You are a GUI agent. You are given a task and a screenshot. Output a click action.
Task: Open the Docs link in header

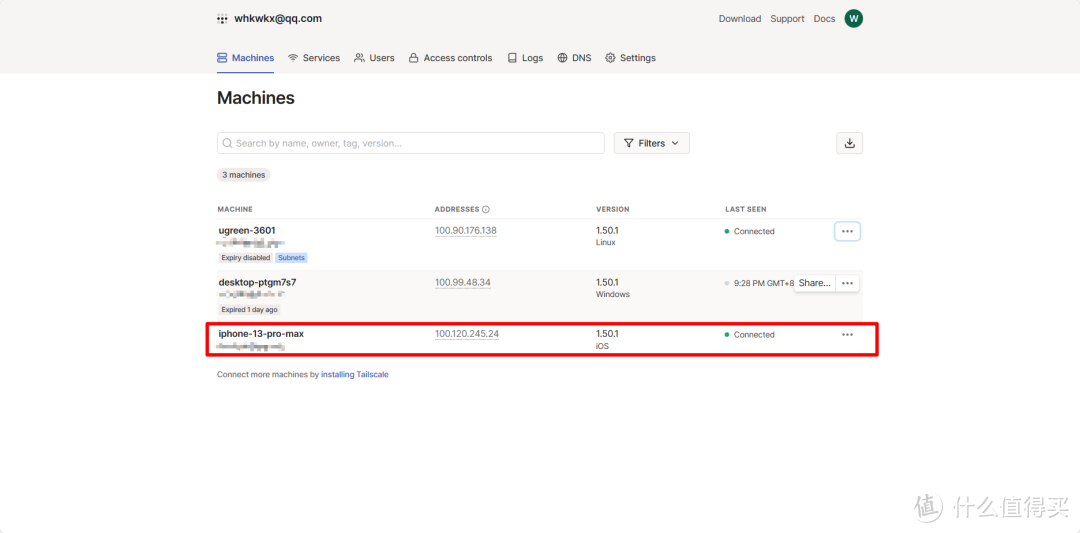click(x=824, y=19)
